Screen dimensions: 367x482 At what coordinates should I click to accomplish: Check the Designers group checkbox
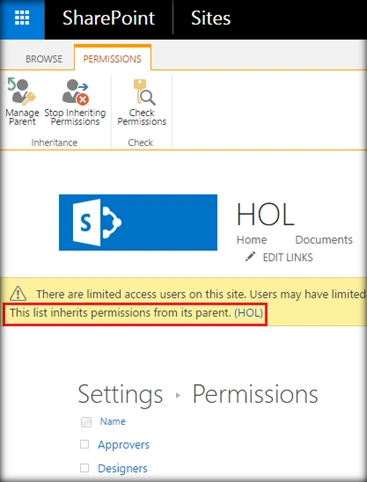pyautogui.click(x=85, y=468)
